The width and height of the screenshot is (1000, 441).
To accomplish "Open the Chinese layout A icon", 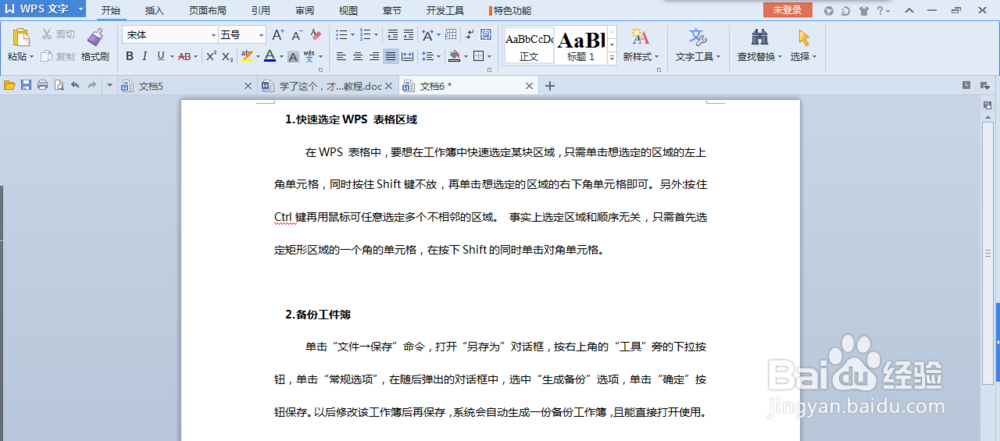I will tap(428, 34).
